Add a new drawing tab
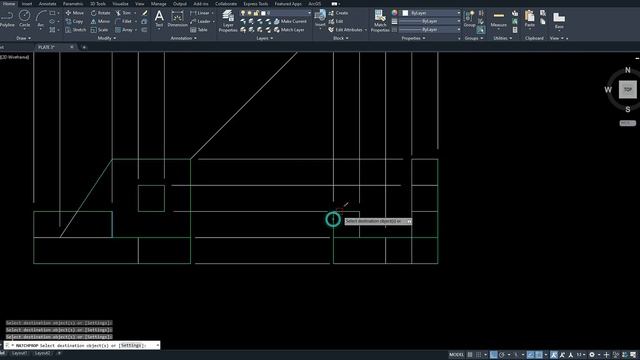Viewport: 640px width, 360px height. tap(84, 47)
